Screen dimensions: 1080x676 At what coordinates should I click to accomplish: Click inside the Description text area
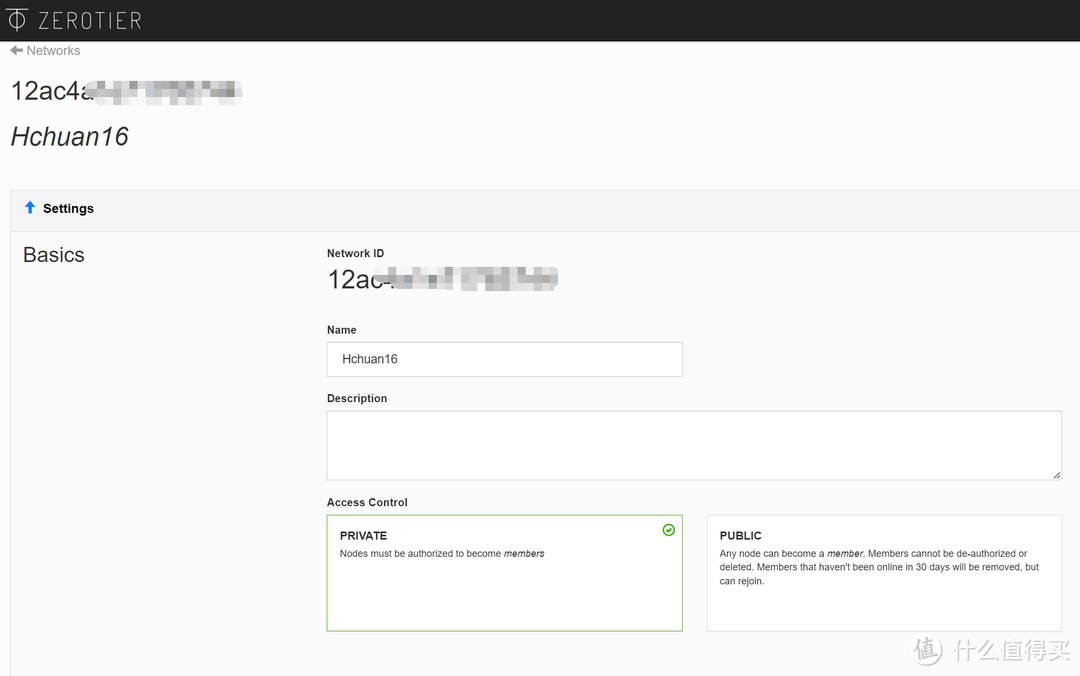(694, 445)
